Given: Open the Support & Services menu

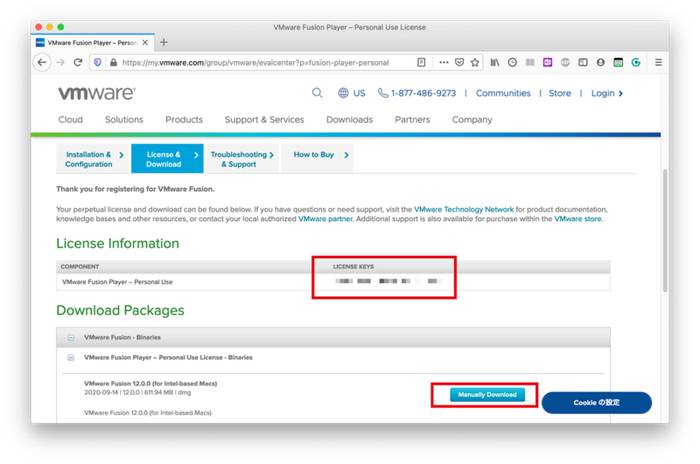Looking at the screenshot, I should (x=264, y=120).
